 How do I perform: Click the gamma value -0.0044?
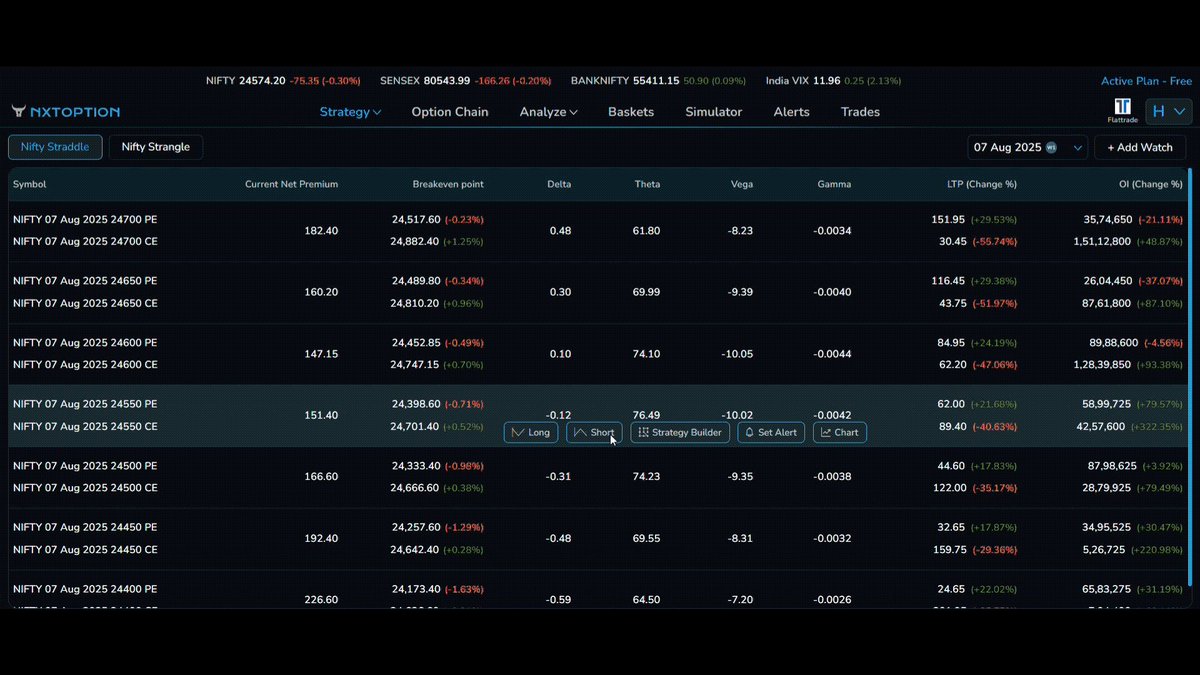[832, 354]
